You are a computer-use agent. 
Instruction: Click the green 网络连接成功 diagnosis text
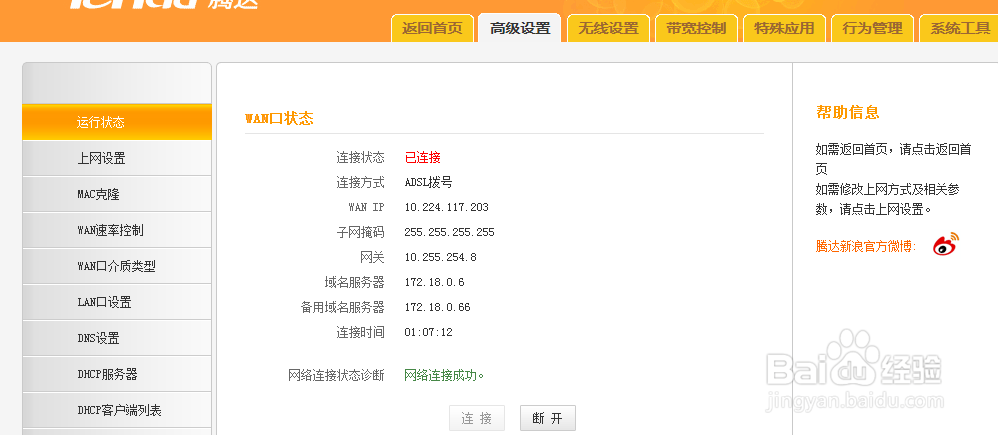coord(444,375)
